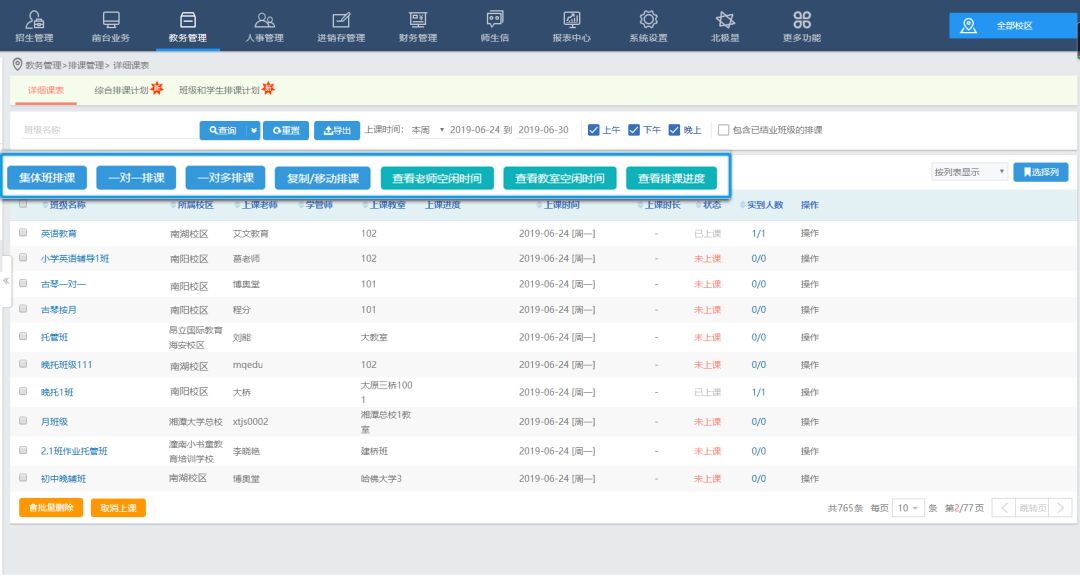Open 报表中心 reports icon
1080x576 pixels.
(x=571, y=20)
